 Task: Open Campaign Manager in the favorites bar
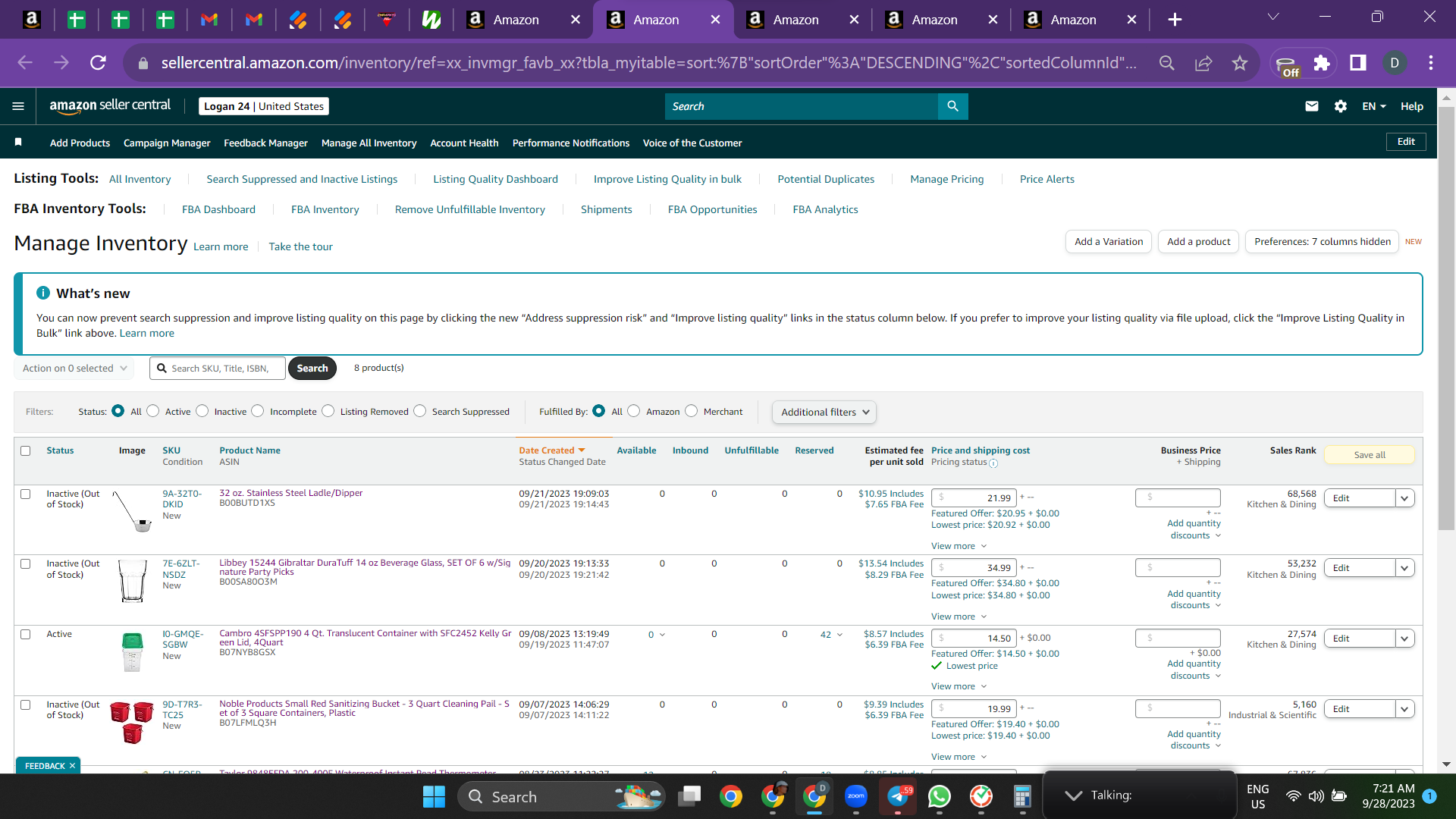[167, 143]
